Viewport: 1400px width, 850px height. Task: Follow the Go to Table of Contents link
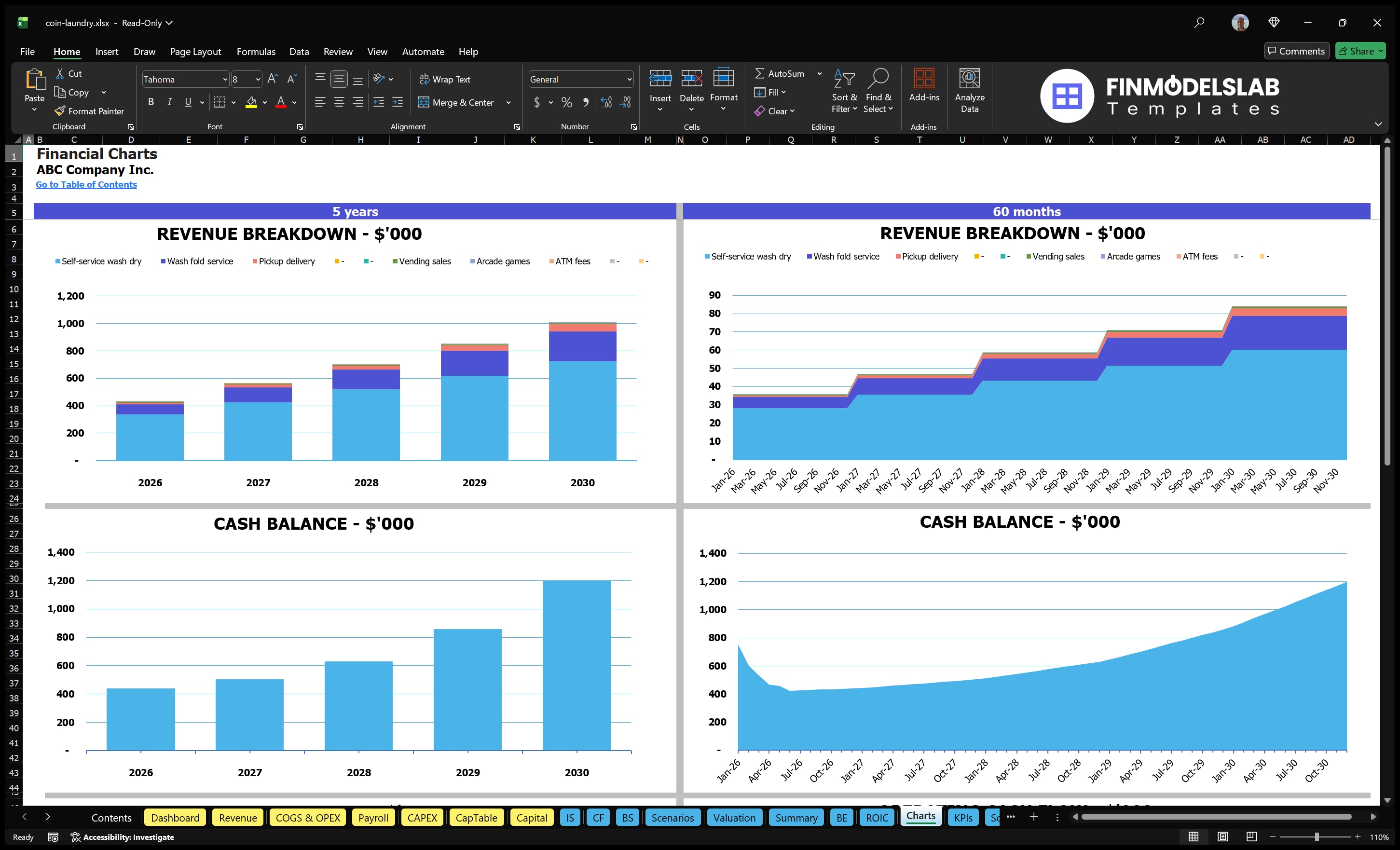coord(86,184)
